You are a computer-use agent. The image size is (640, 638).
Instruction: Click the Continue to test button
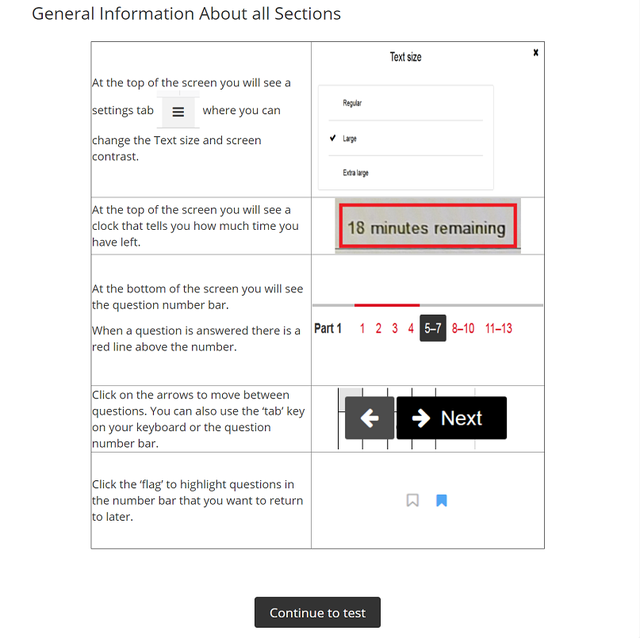[x=318, y=613]
